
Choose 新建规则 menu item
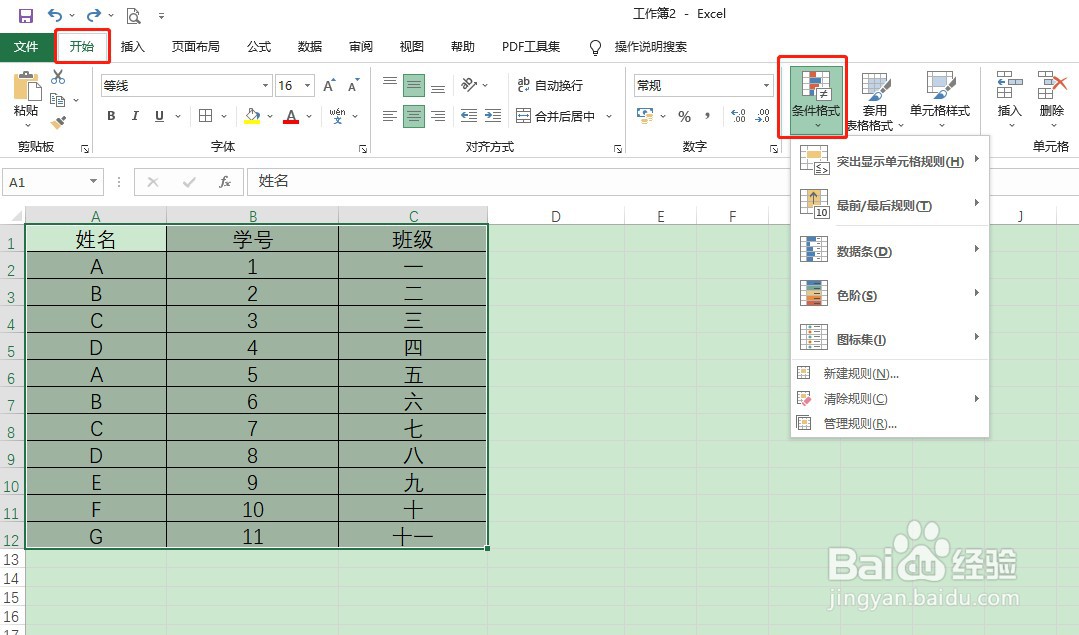pos(890,374)
